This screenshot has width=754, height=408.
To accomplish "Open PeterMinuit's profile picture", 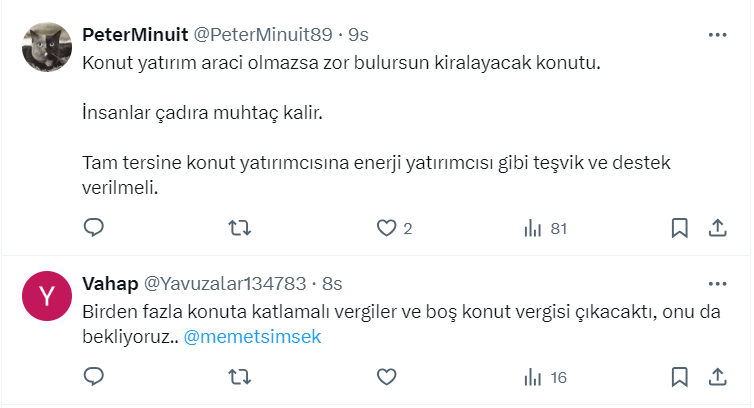I will [x=46, y=47].
